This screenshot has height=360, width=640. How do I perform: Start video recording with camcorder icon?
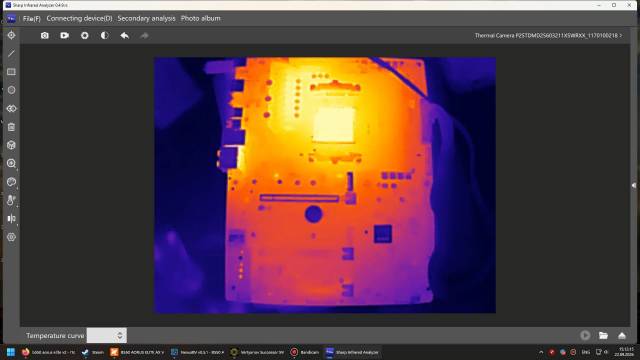point(64,36)
